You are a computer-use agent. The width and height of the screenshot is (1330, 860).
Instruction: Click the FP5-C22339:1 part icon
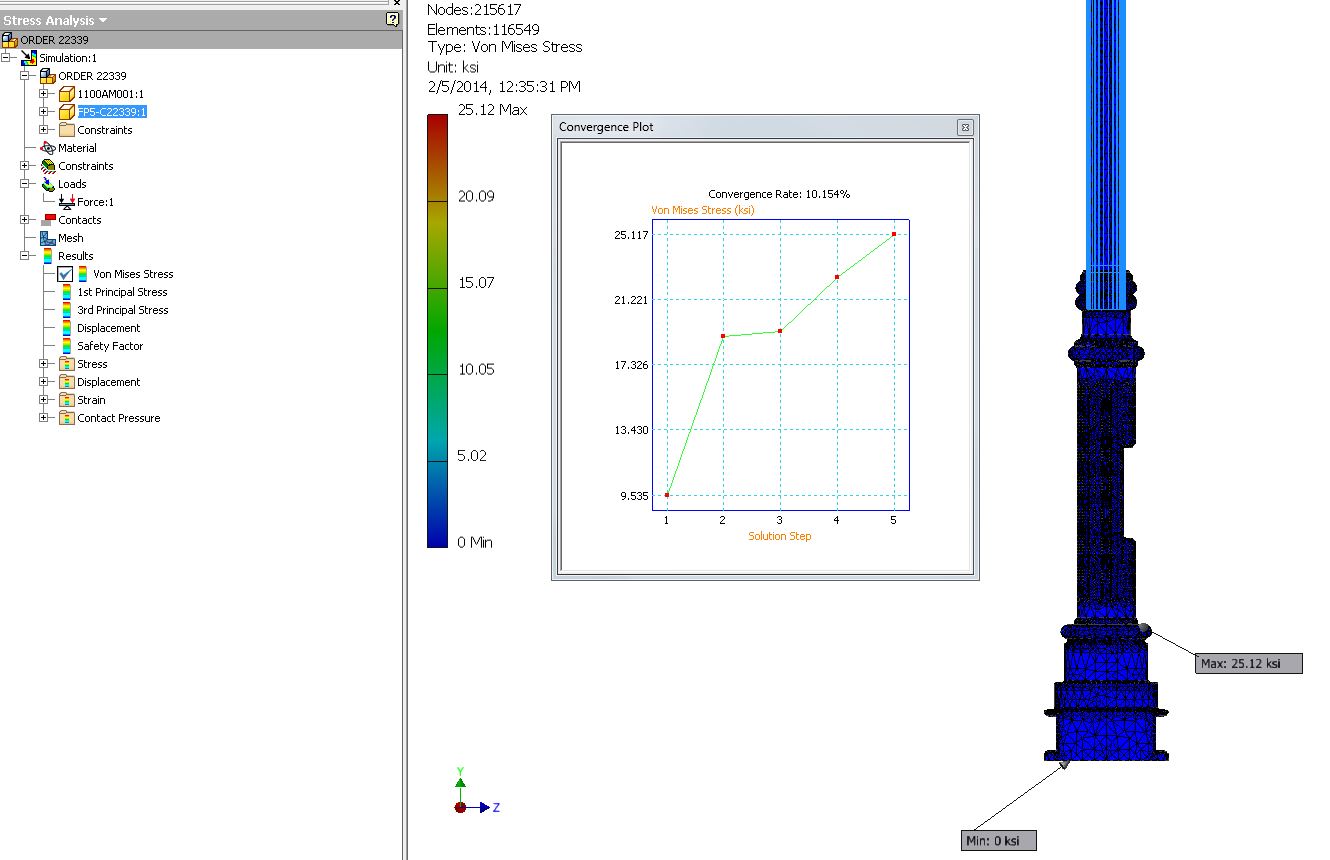[67, 112]
